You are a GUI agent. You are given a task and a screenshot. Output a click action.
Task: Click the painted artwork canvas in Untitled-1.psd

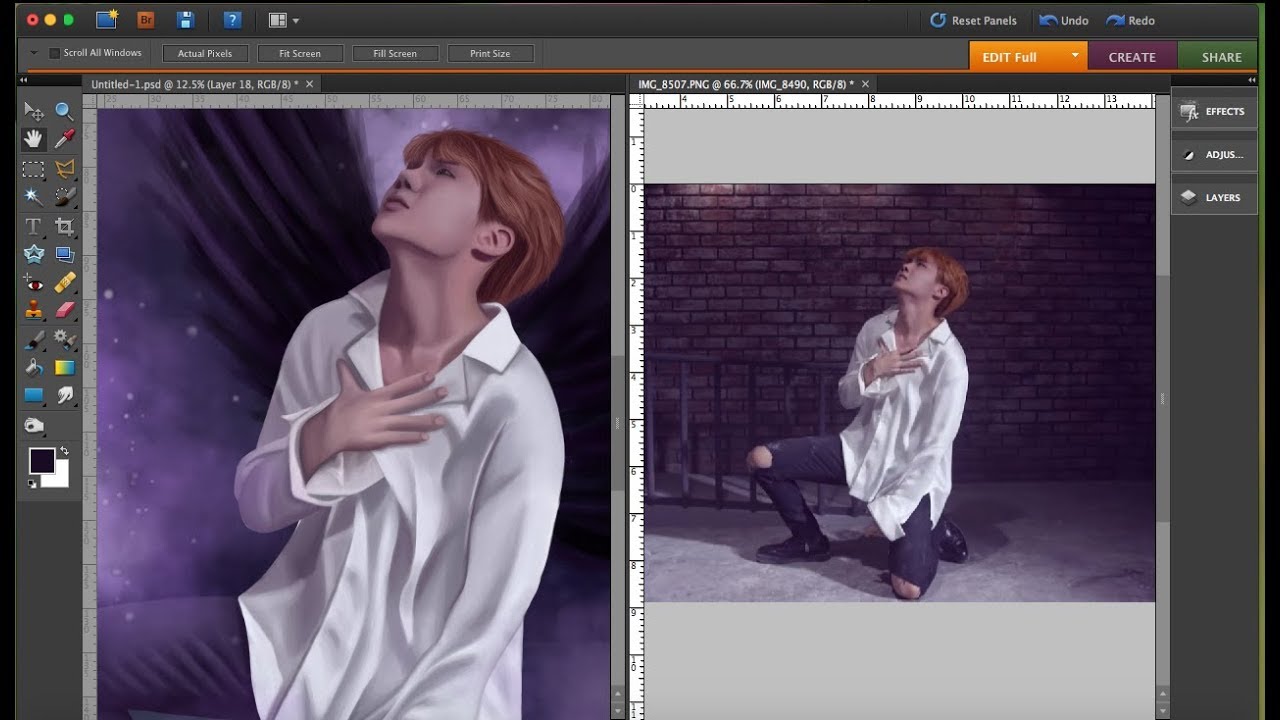[353, 414]
